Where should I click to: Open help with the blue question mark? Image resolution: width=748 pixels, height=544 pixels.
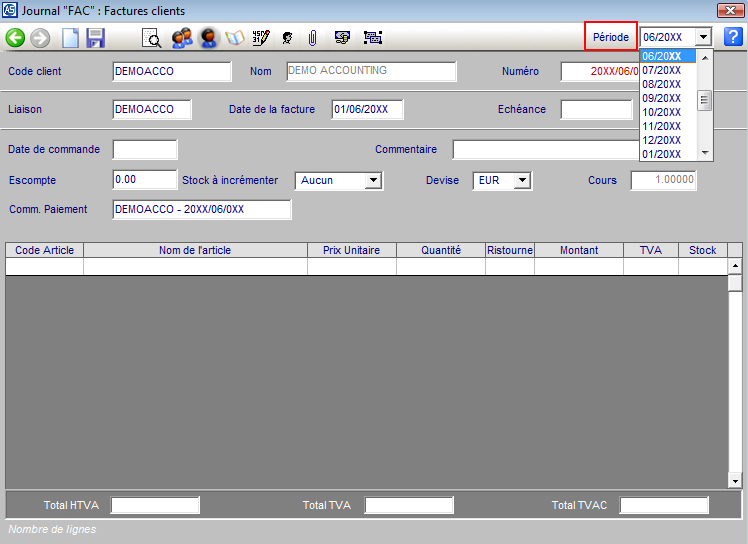point(733,37)
